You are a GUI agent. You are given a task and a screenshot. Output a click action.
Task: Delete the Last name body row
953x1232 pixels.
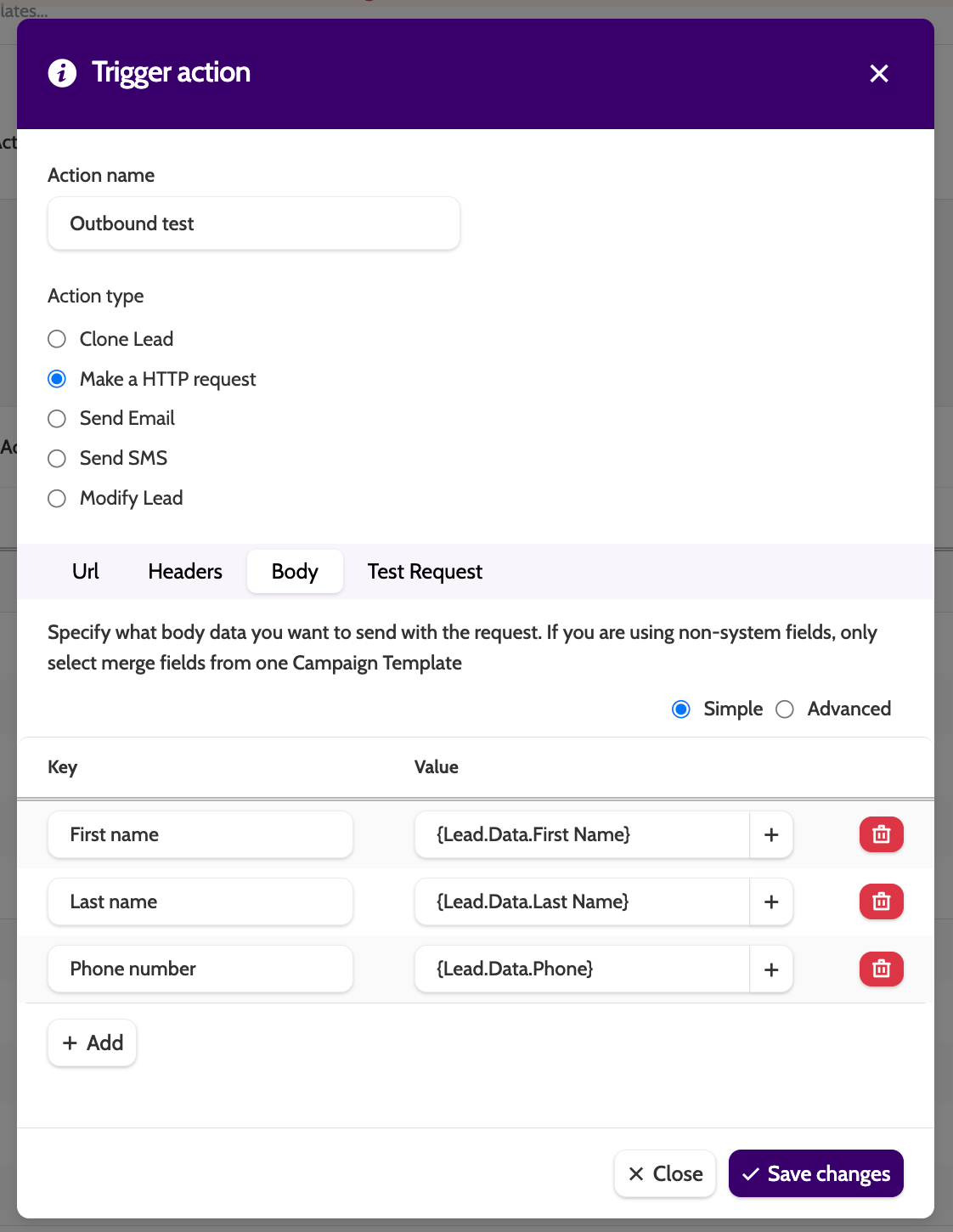pyautogui.click(x=881, y=901)
